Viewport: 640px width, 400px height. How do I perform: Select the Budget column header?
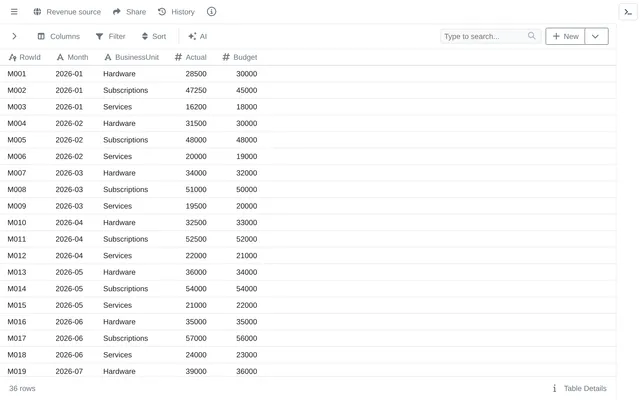tap(240, 57)
